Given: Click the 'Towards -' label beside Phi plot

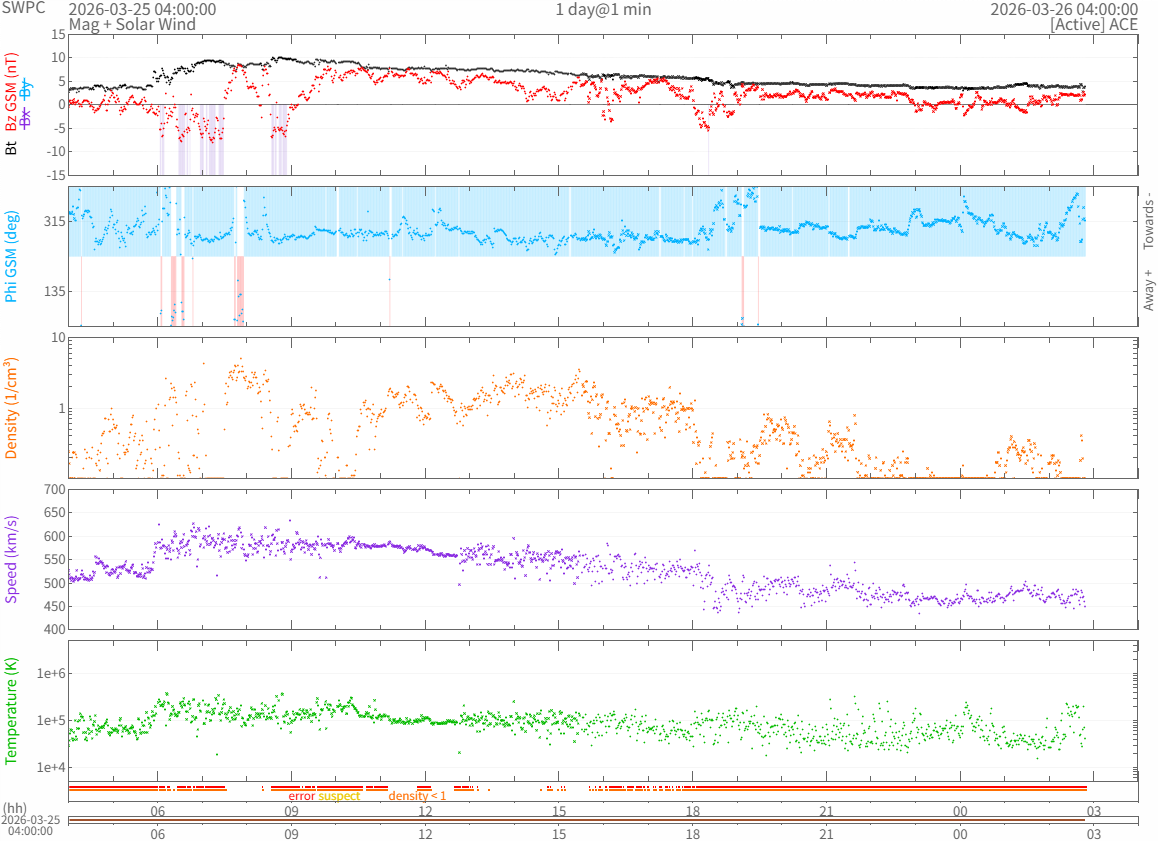Looking at the screenshot, I should [1148, 220].
